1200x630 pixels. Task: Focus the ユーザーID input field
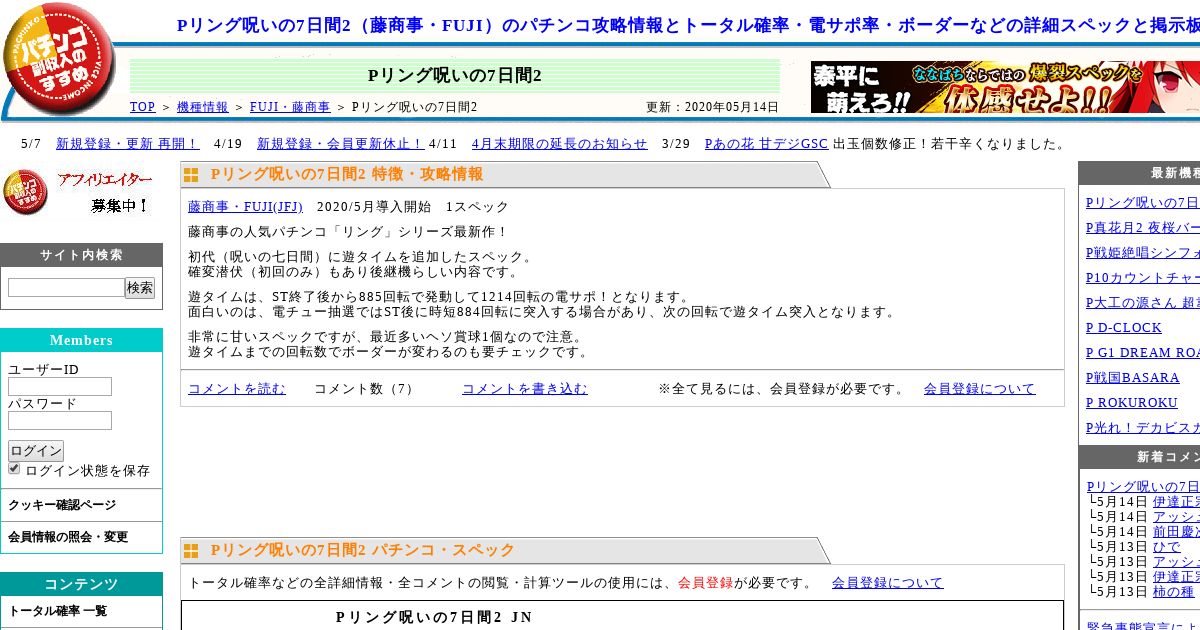(60, 386)
